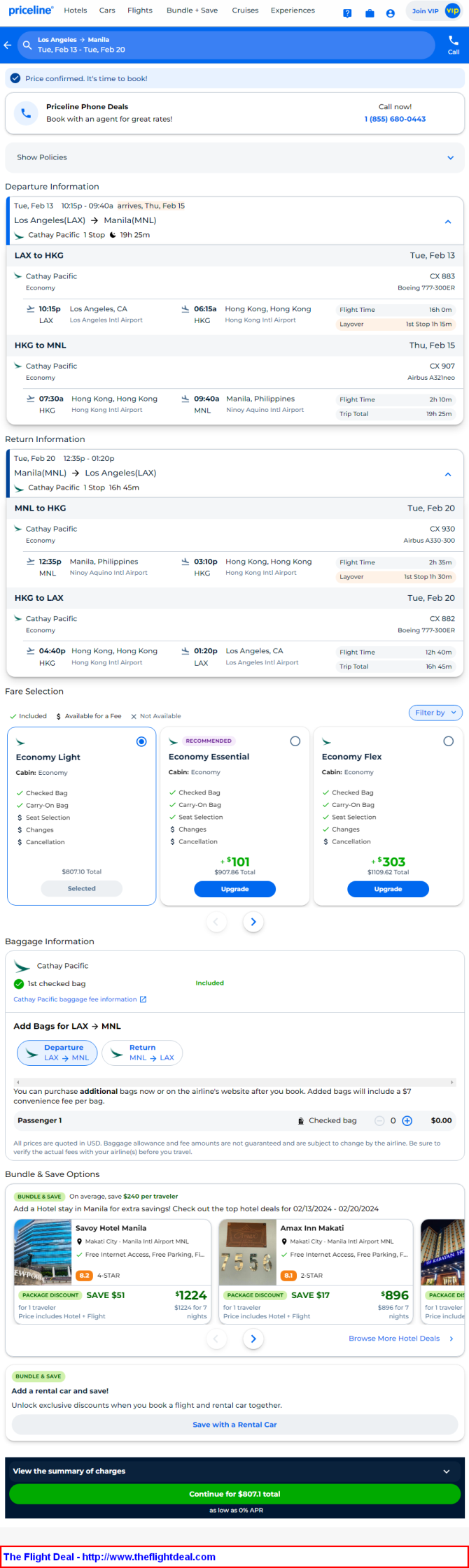Image resolution: width=469 pixels, height=1568 pixels.
Task: Select the Economy Flex fare radio button
Action: click(448, 741)
